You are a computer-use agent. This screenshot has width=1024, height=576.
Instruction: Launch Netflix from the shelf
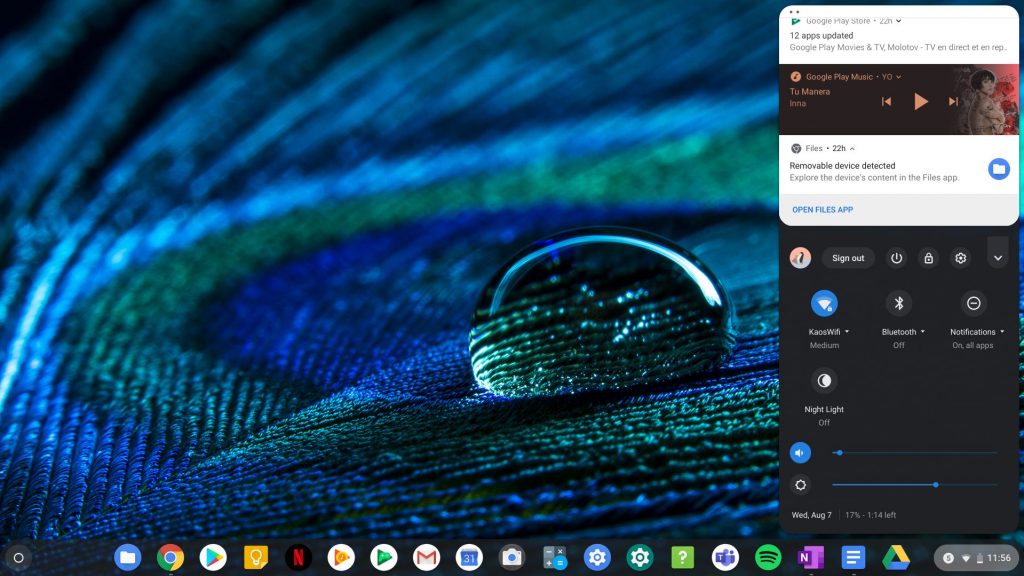pos(298,558)
